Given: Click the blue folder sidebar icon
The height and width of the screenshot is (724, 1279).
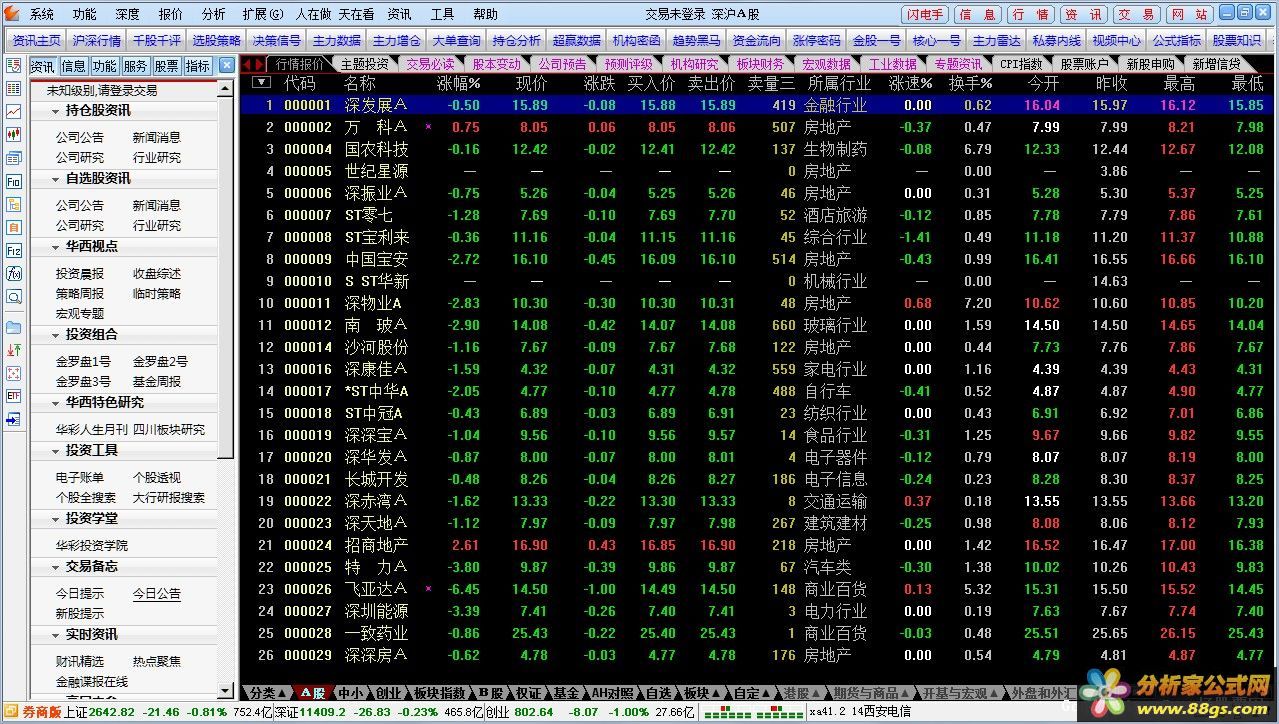Looking at the screenshot, I should 13,327.
